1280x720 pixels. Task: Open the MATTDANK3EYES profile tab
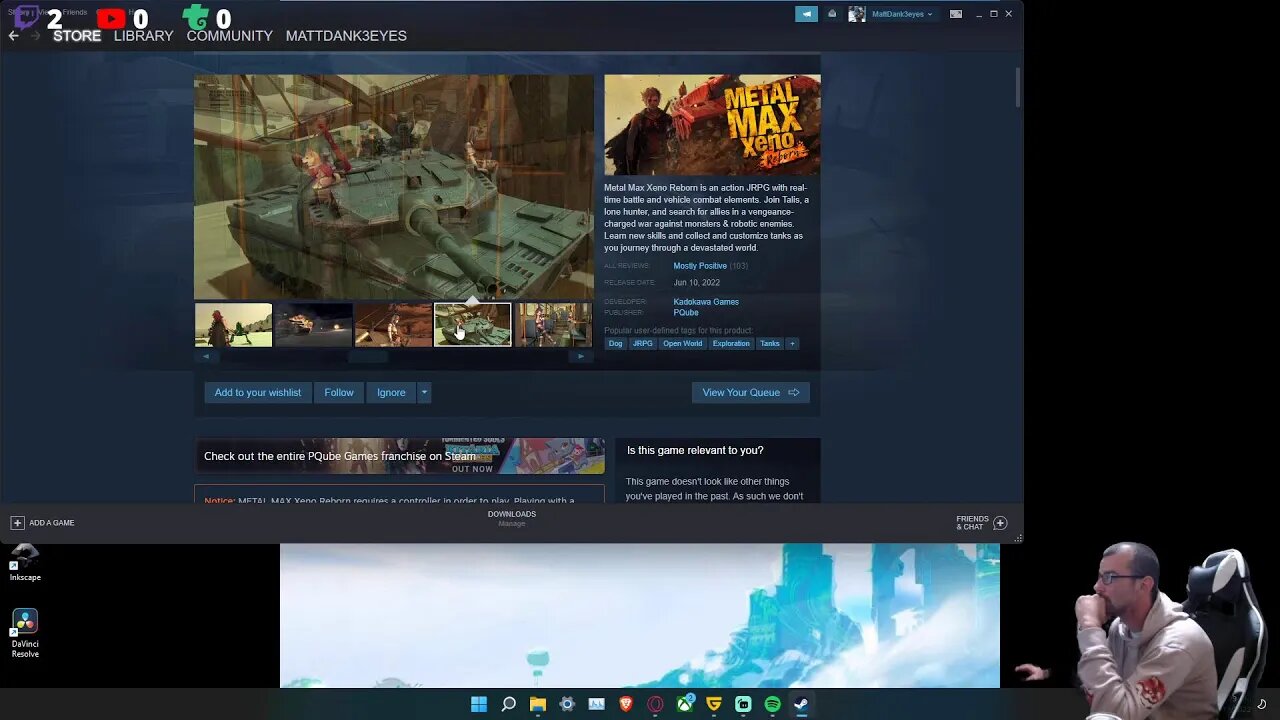(x=346, y=36)
